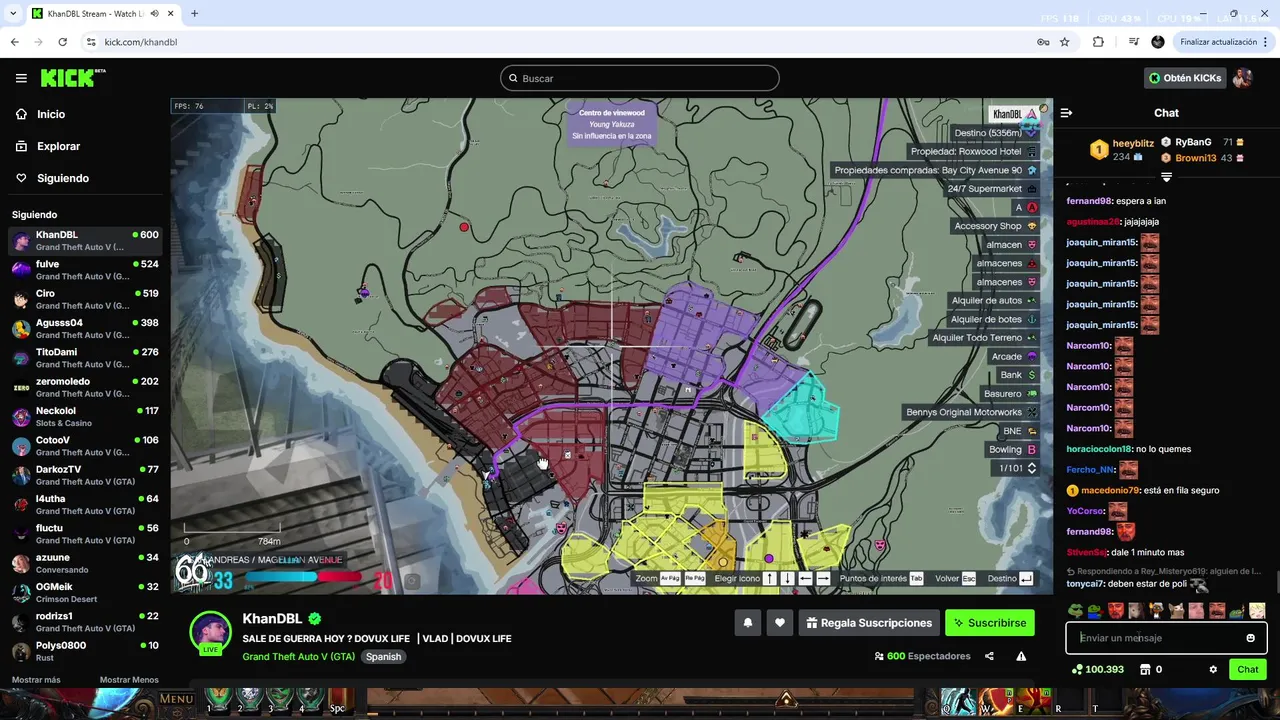Screen dimensions: 1280x720
Task: Open Explorar in sidebar
Action: pyautogui.click(x=58, y=146)
